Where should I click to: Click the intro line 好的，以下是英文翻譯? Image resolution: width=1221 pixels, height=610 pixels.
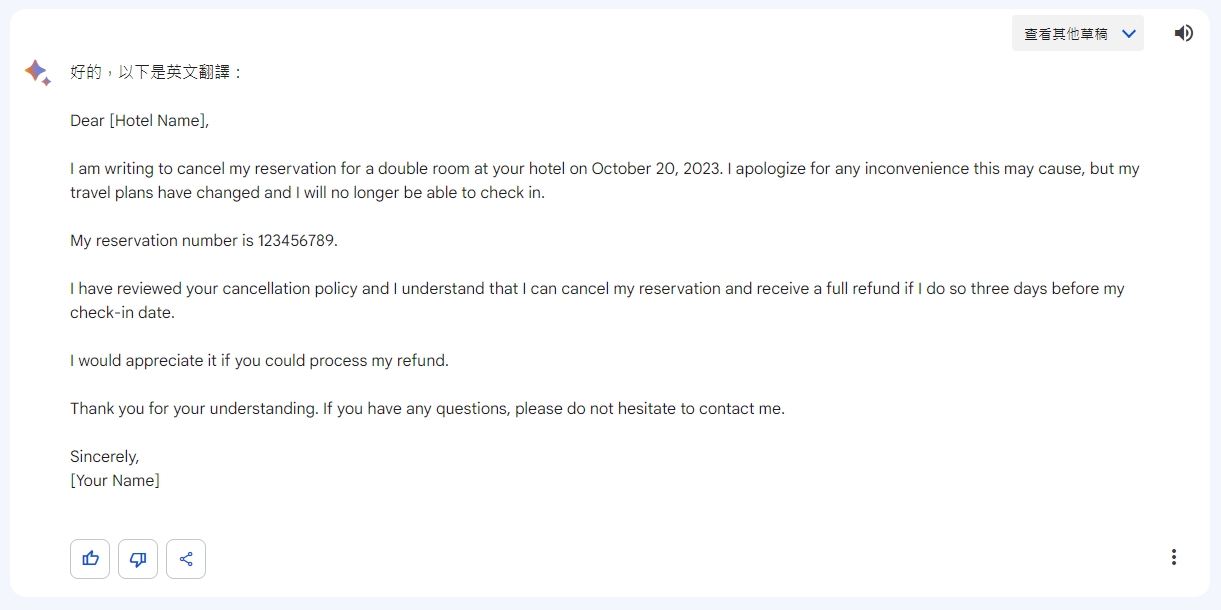tap(157, 72)
